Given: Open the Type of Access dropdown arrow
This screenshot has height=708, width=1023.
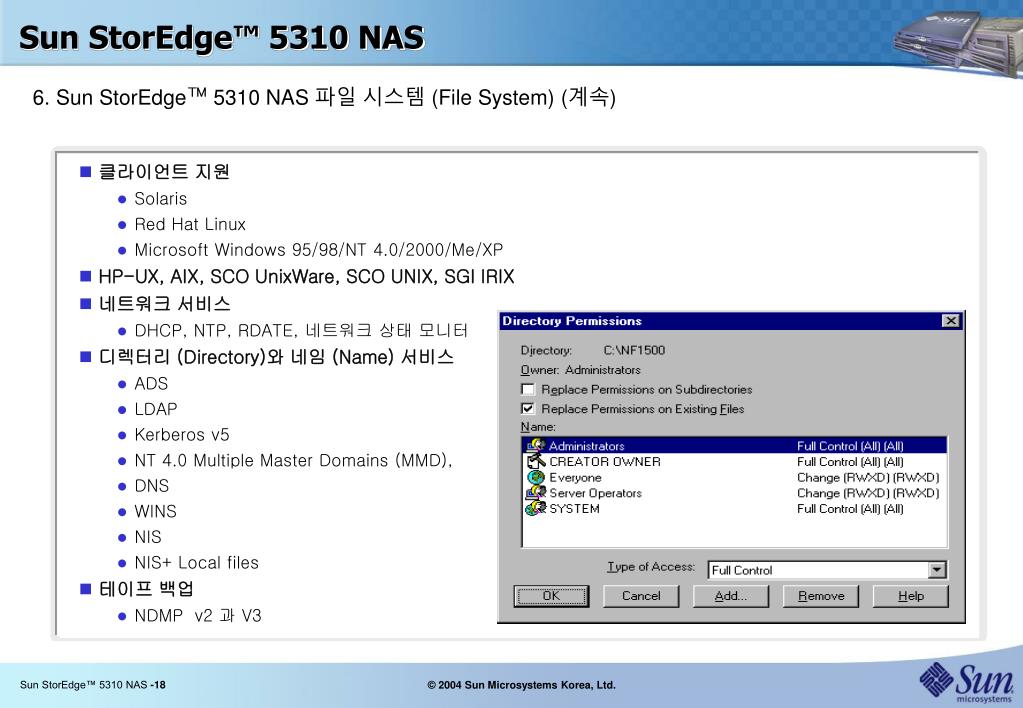Looking at the screenshot, I should [x=937, y=570].
